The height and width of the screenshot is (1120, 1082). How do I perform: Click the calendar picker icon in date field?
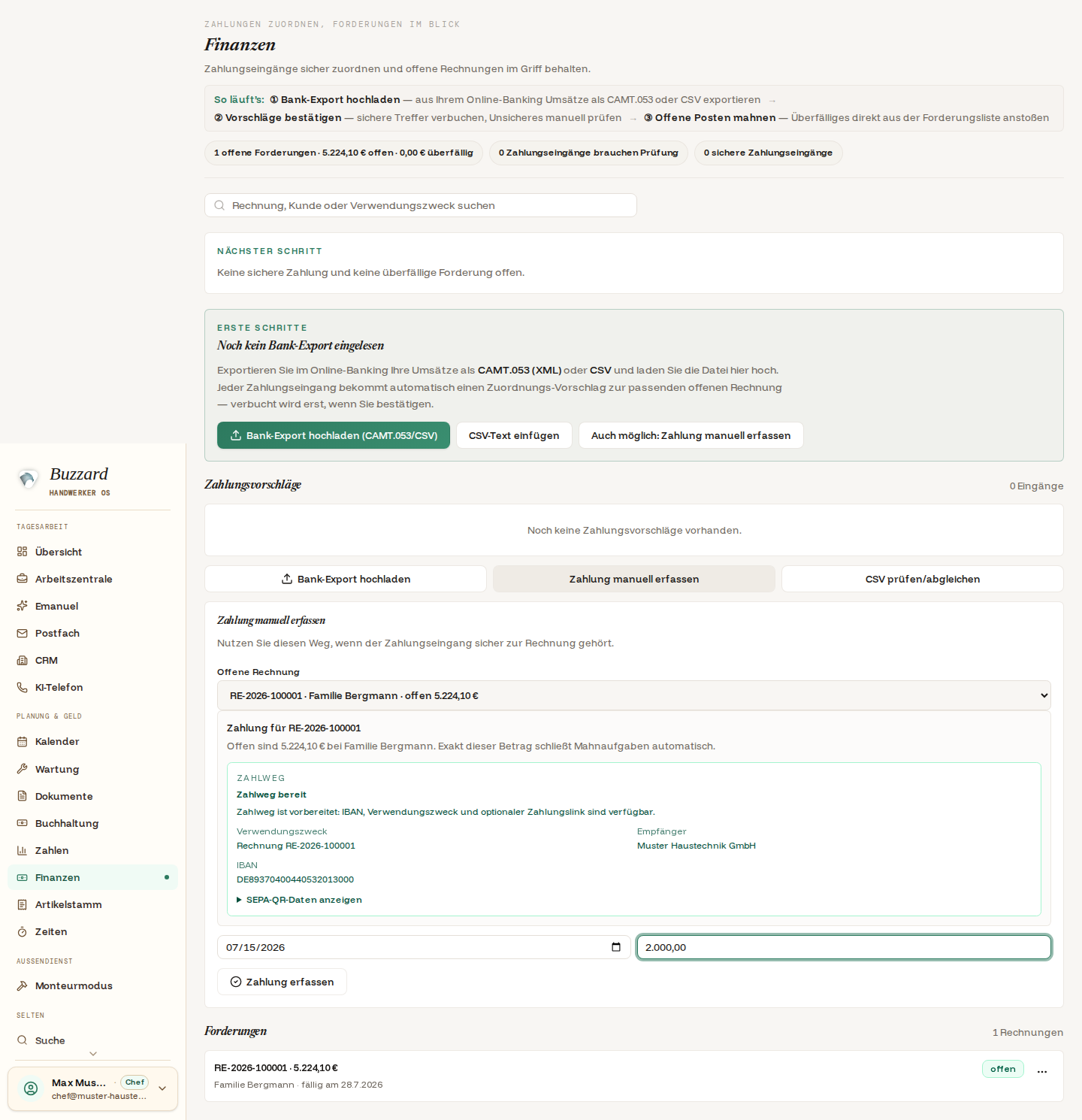tap(616, 947)
